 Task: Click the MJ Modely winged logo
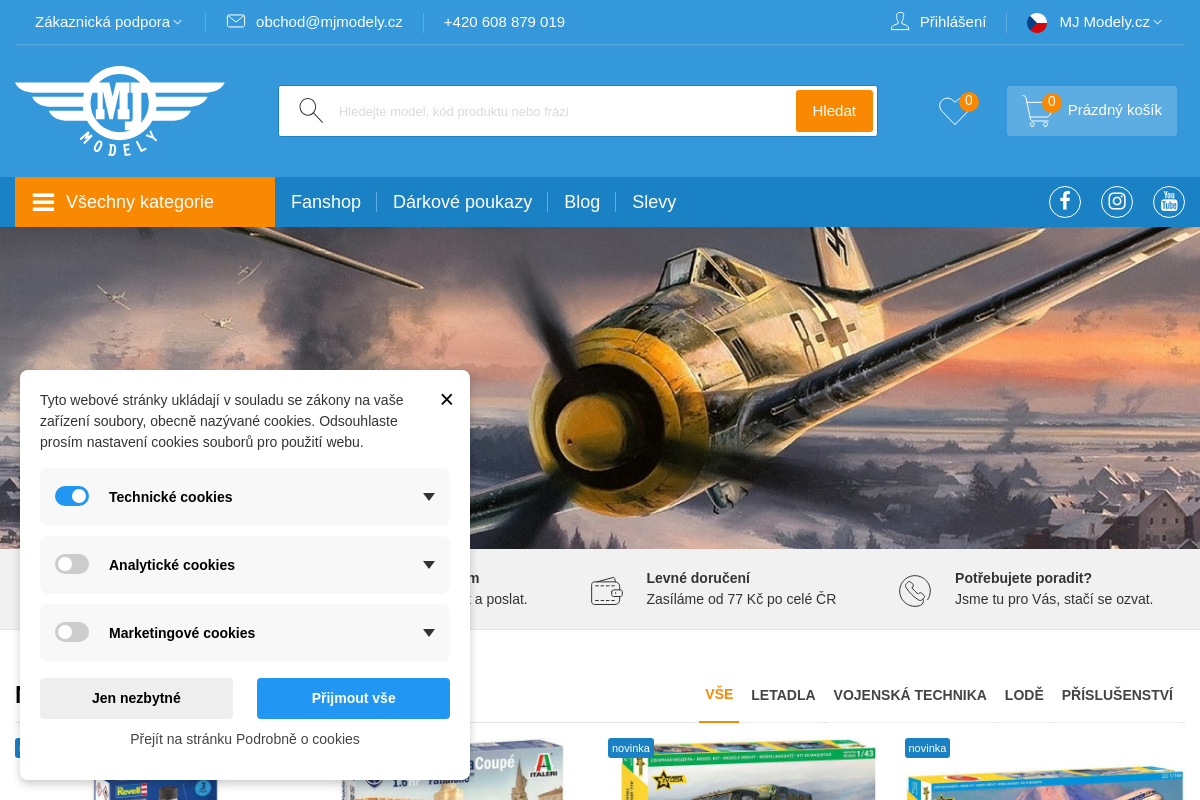tap(120, 111)
